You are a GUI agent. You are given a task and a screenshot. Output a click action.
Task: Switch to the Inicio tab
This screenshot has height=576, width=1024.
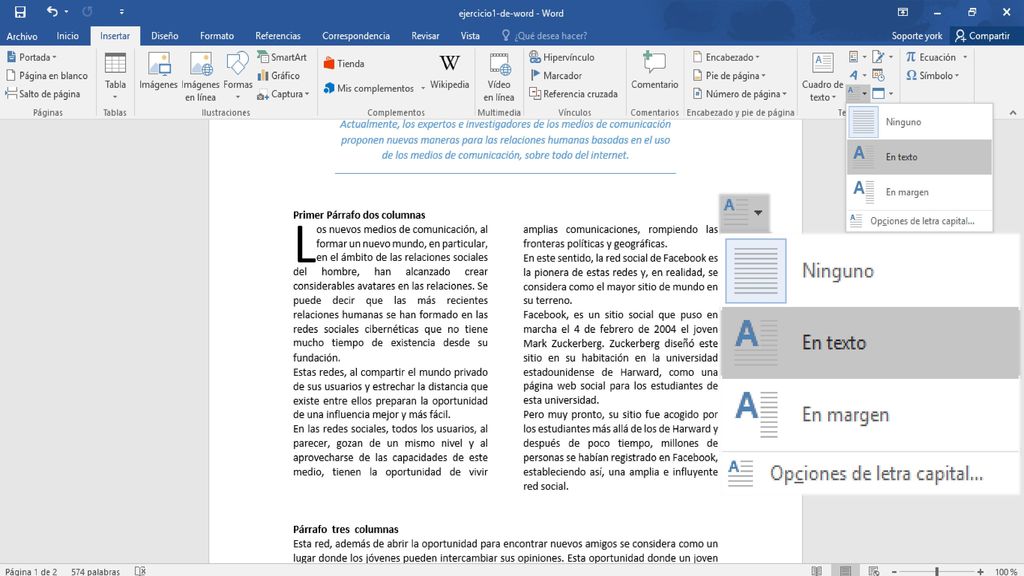pos(67,36)
